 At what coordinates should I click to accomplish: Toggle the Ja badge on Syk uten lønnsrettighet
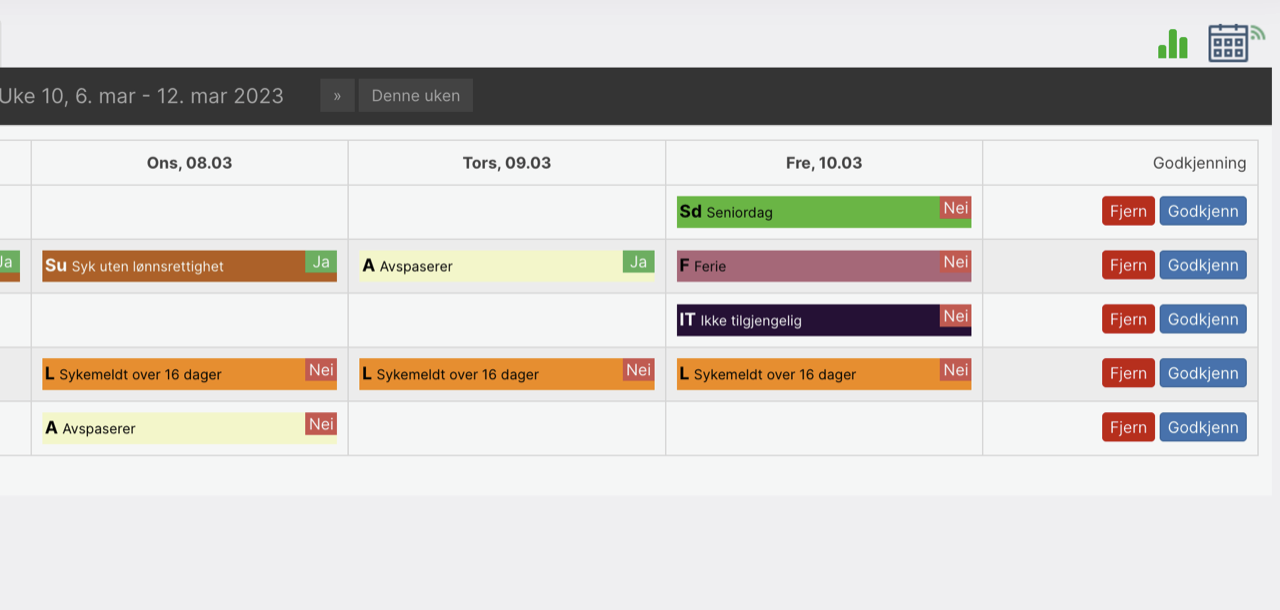[x=321, y=262]
